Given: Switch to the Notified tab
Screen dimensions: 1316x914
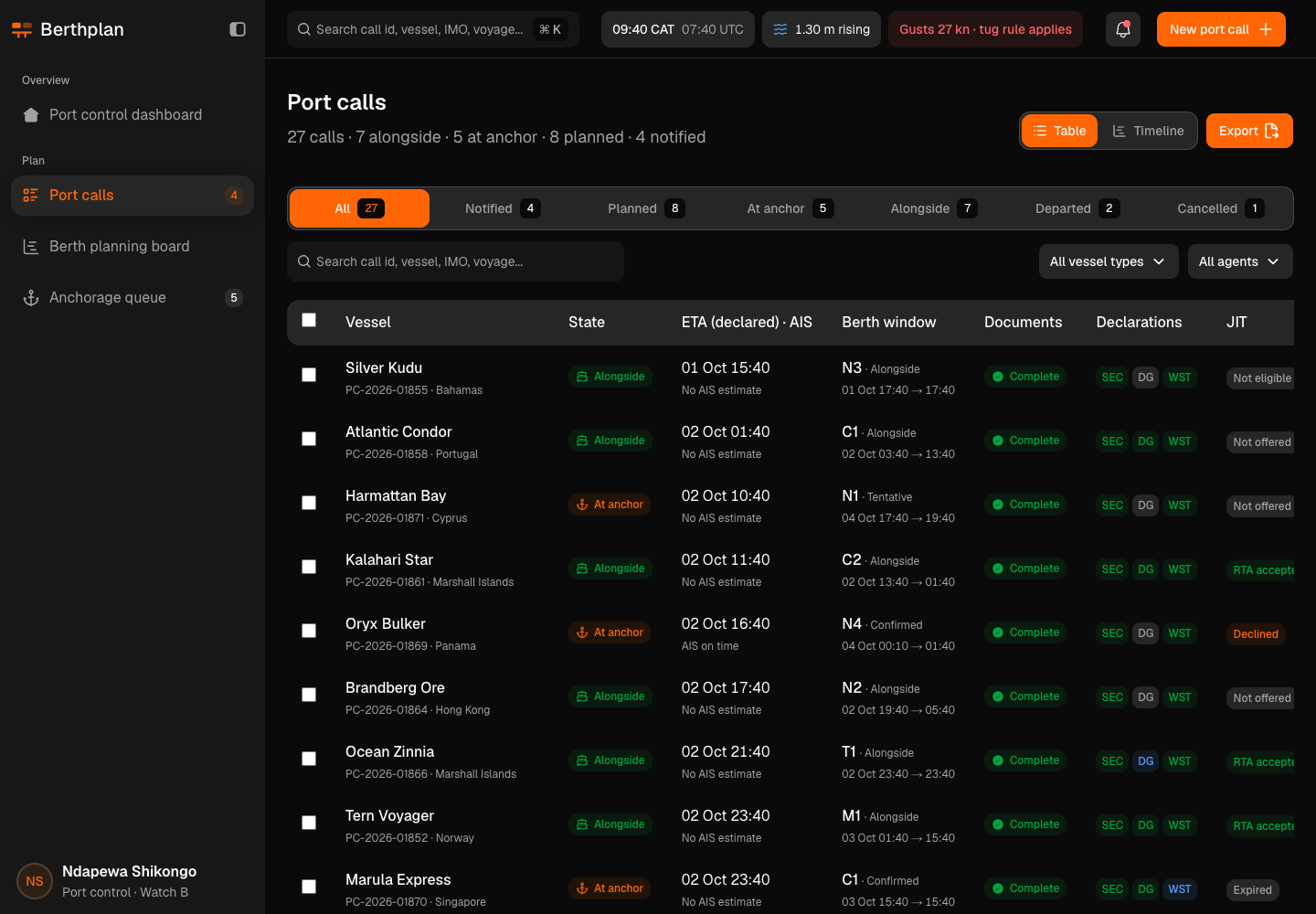Looking at the screenshot, I should click(502, 208).
